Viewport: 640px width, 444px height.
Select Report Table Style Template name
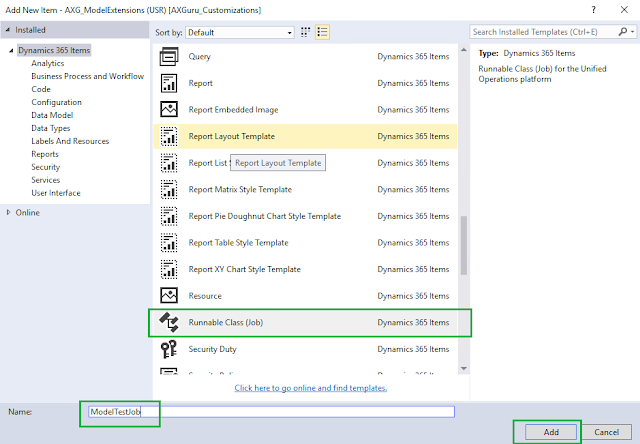(238, 242)
